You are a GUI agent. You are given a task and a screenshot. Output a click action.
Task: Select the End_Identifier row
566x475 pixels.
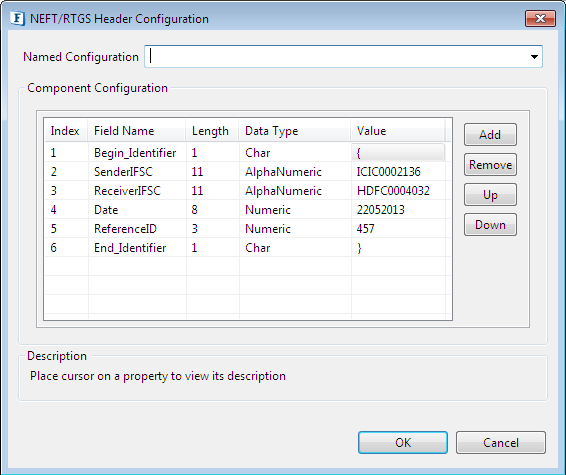(x=245, y=248)
